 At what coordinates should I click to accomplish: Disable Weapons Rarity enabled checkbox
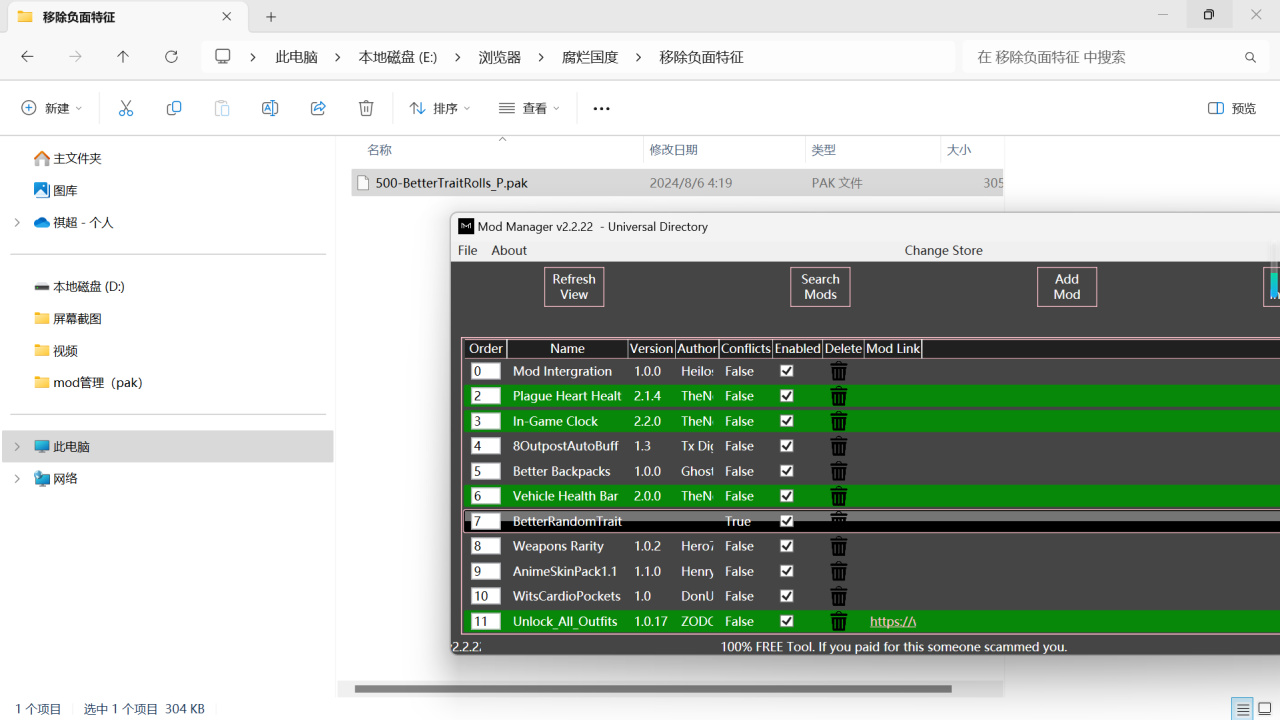(786, 546)
